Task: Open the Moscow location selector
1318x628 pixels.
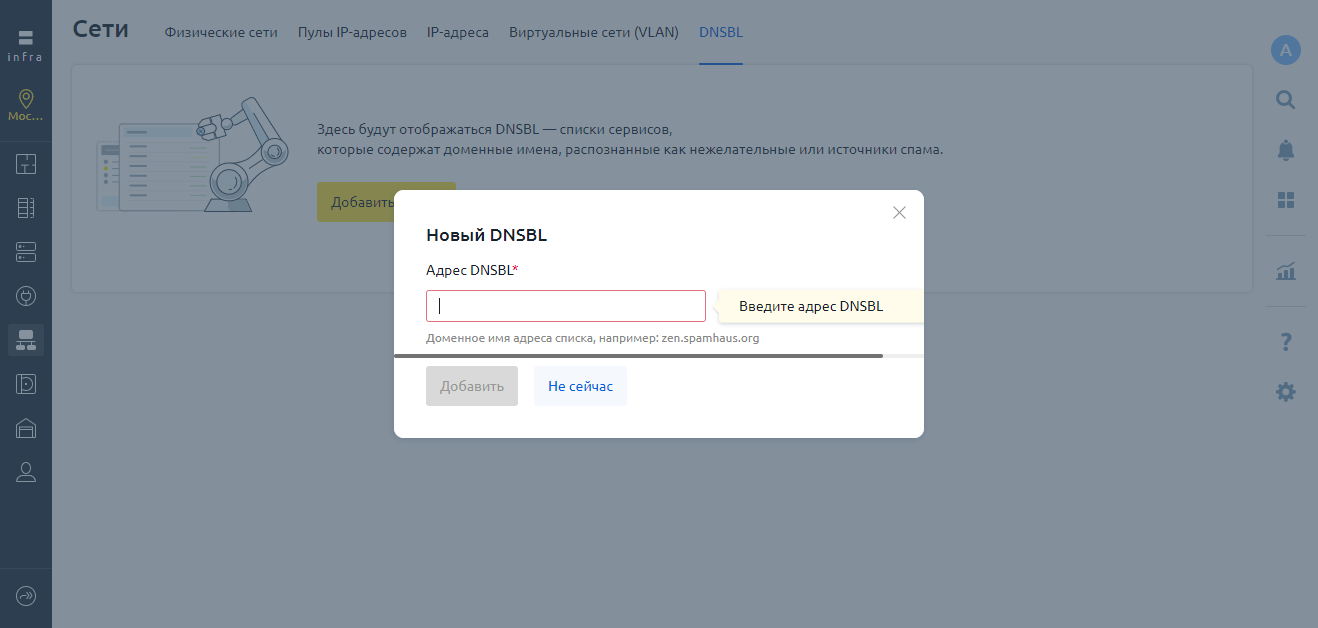Action: (x=26, y=106)
